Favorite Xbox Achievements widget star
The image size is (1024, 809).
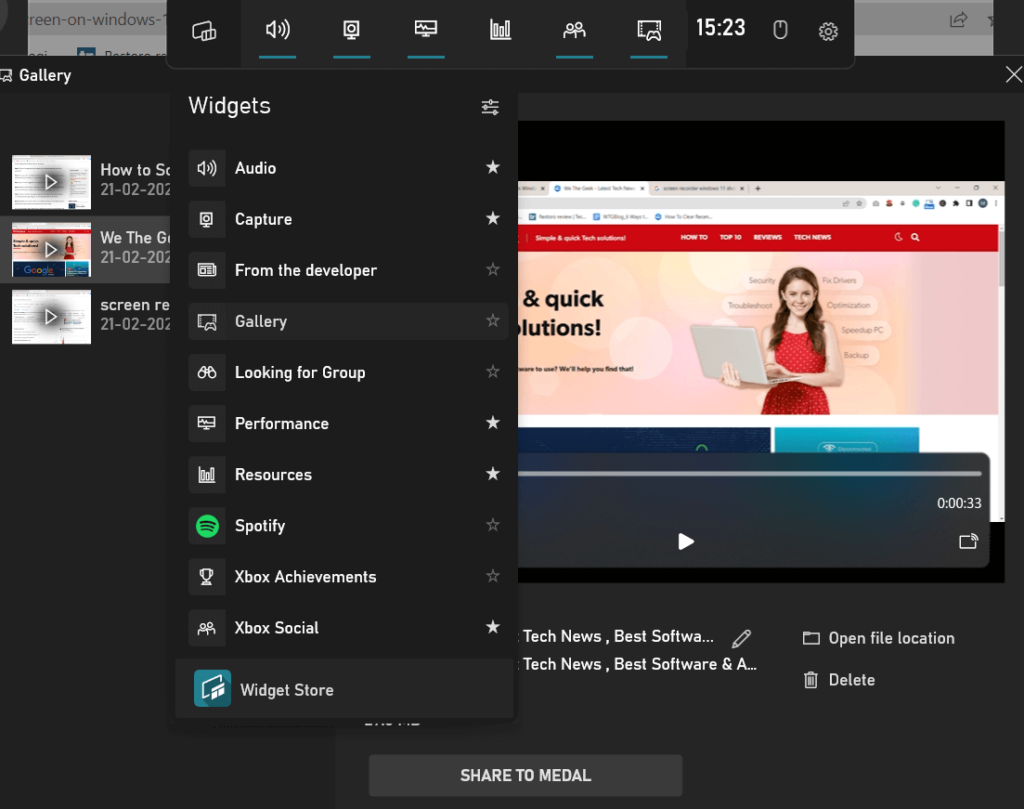(492, 576)
